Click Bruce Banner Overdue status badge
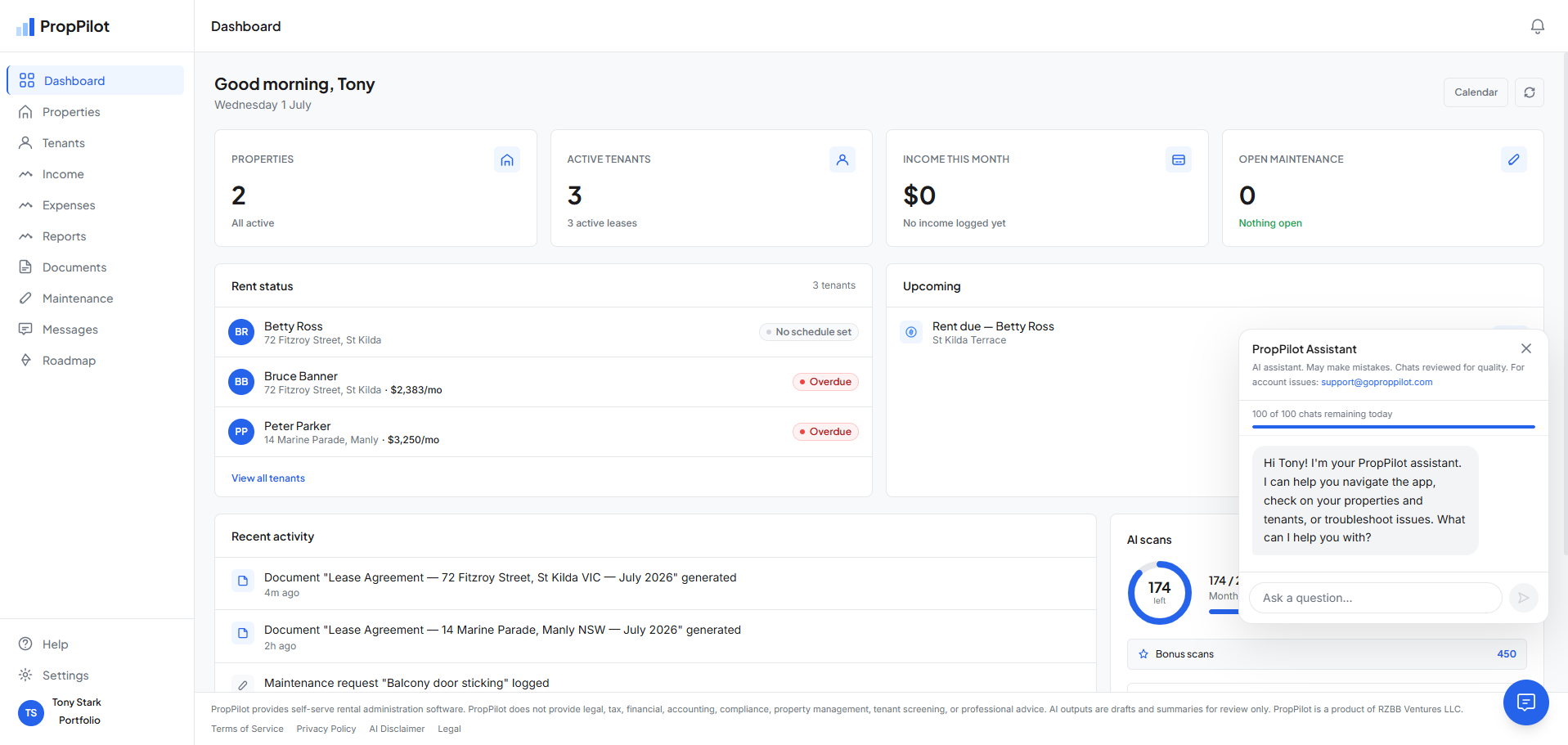Image resolution: width=1568 pixels, height=745 pixels. [825, 382]
